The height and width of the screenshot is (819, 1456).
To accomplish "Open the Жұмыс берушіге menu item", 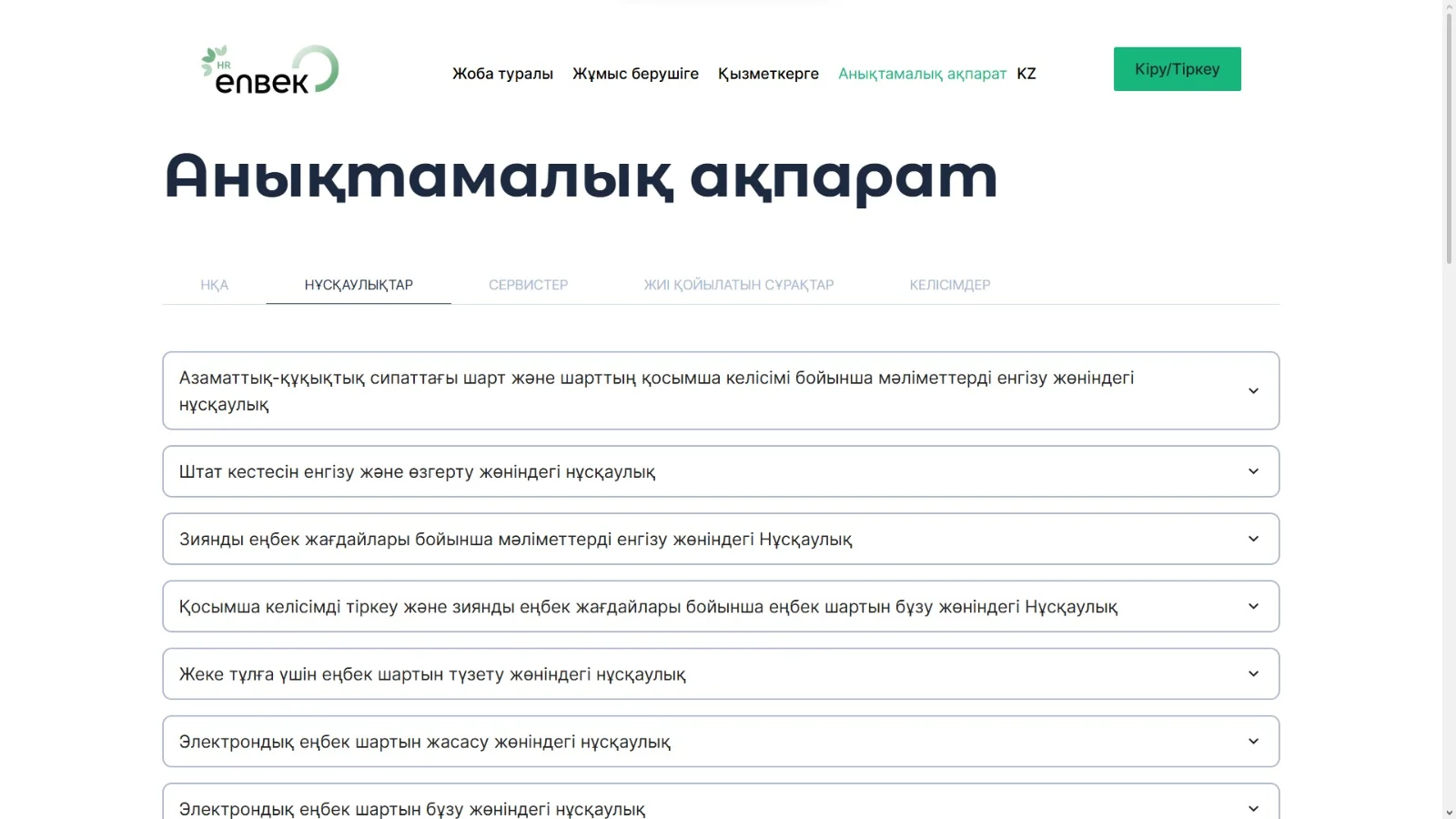I will point(635,74).
